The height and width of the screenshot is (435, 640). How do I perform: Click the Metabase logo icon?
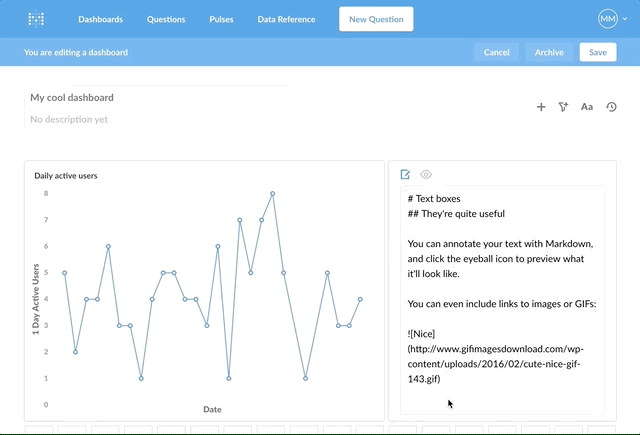pyautogui.click(x=36, y=19)
